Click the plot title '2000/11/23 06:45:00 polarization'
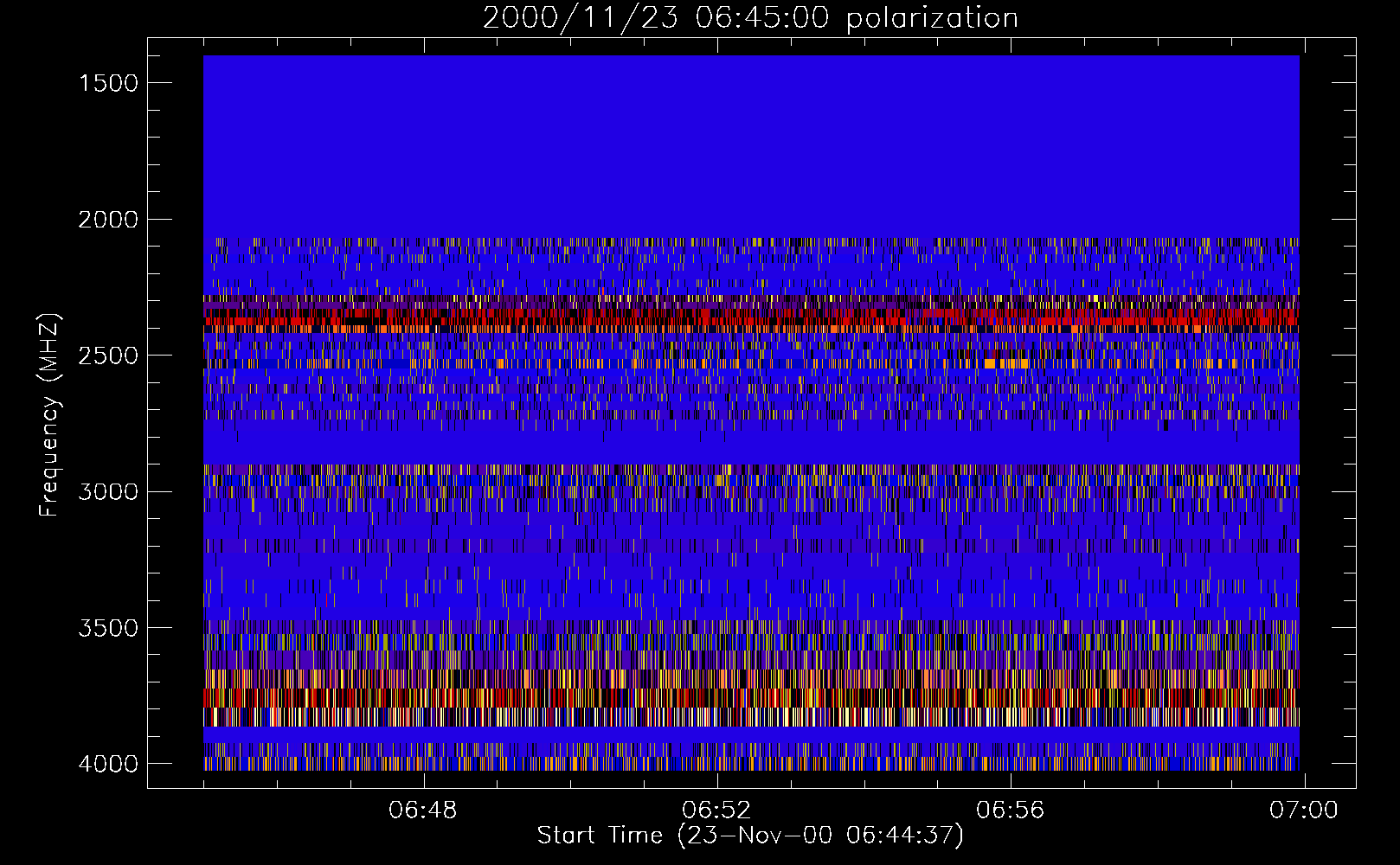 pos(750,17)
